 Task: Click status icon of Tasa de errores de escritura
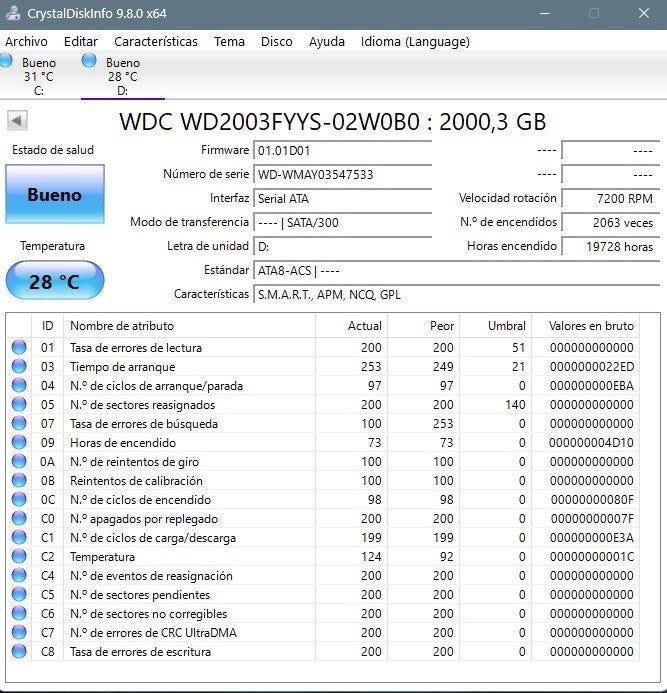tap(19, 651)
